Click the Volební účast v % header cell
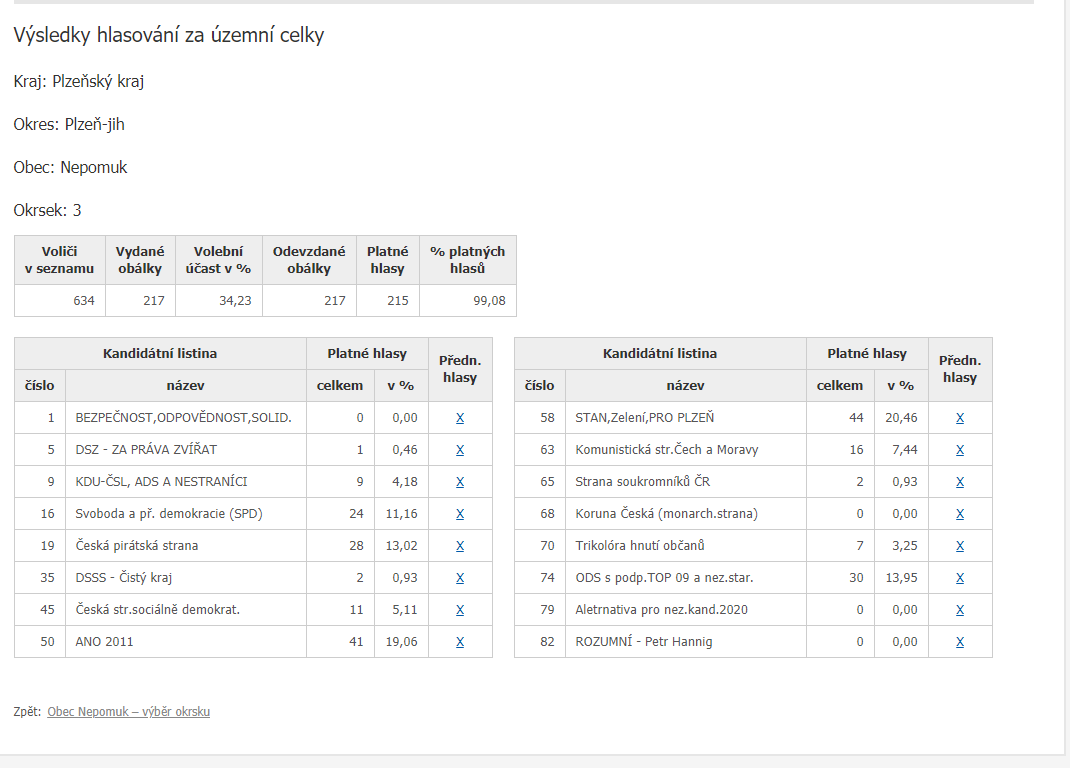 tap(218, 260)
